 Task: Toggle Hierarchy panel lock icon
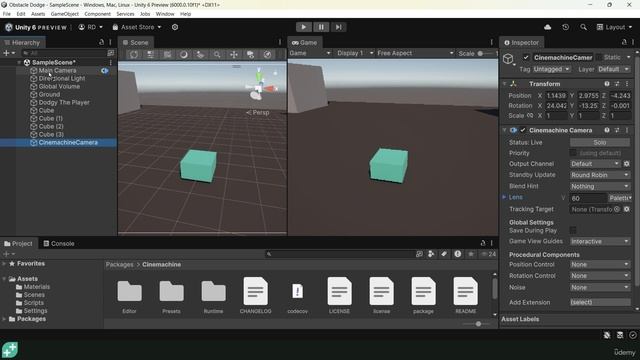point(101,42)
